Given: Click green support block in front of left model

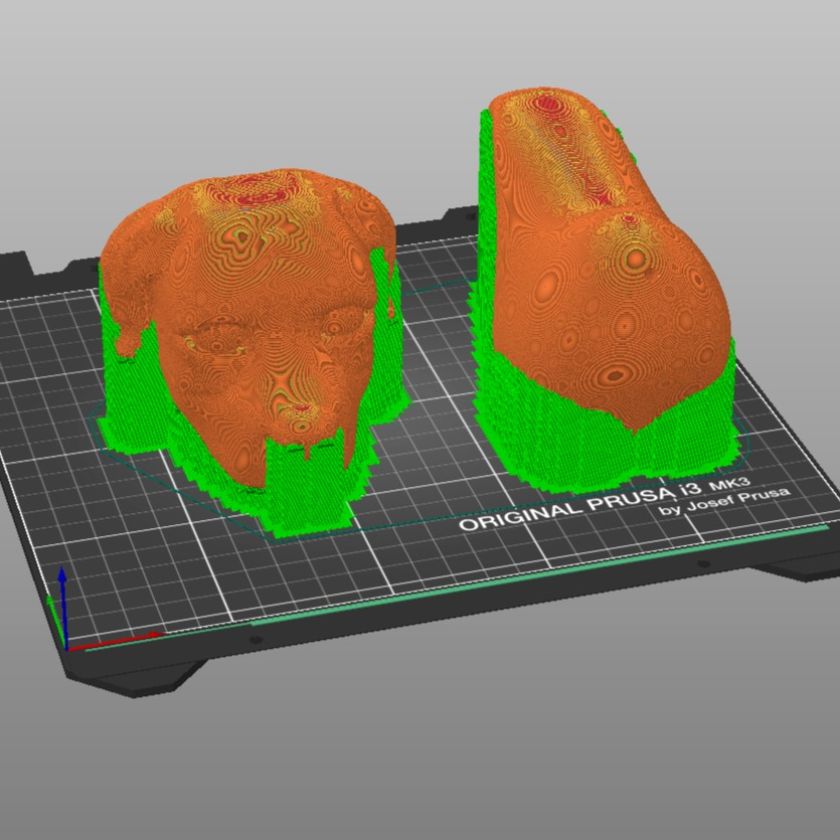Looking at the screenshot, I should click(305, 490).
